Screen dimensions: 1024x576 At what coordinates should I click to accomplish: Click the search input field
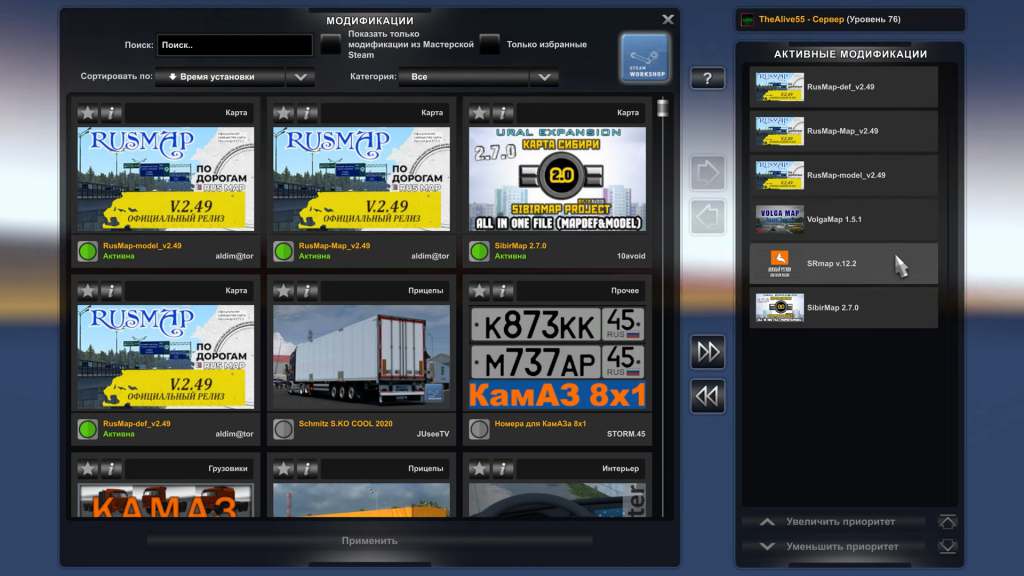(x=234, y=45)
